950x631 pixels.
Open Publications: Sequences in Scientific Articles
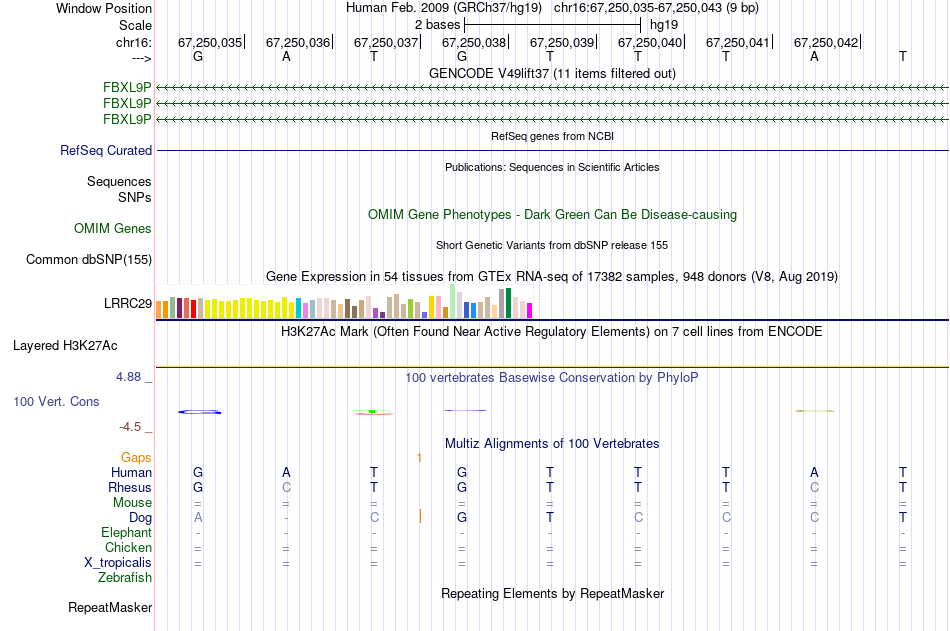pyautogui.click(x=552, y=167)
